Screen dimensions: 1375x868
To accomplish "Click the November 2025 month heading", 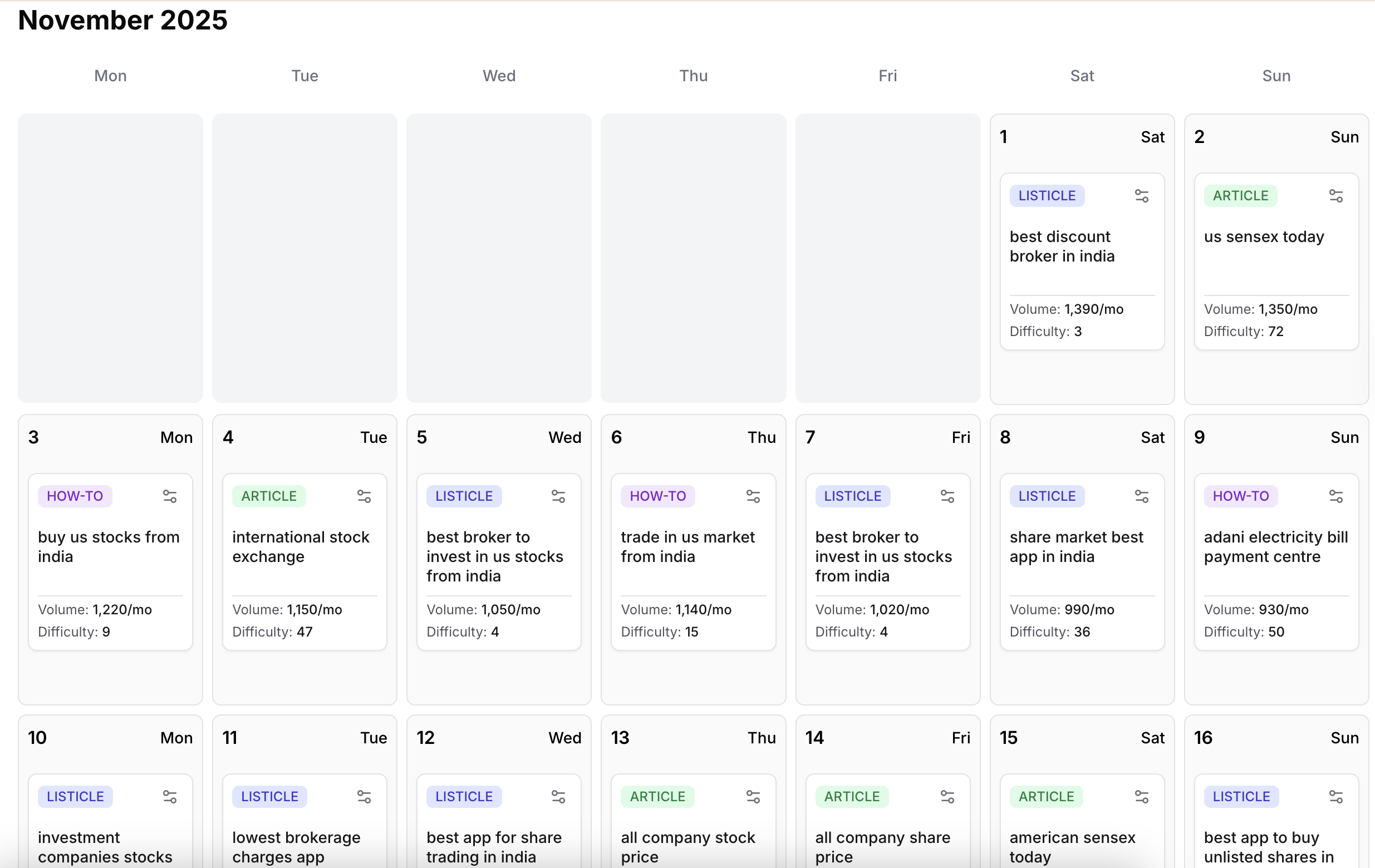I will [123, 21].
